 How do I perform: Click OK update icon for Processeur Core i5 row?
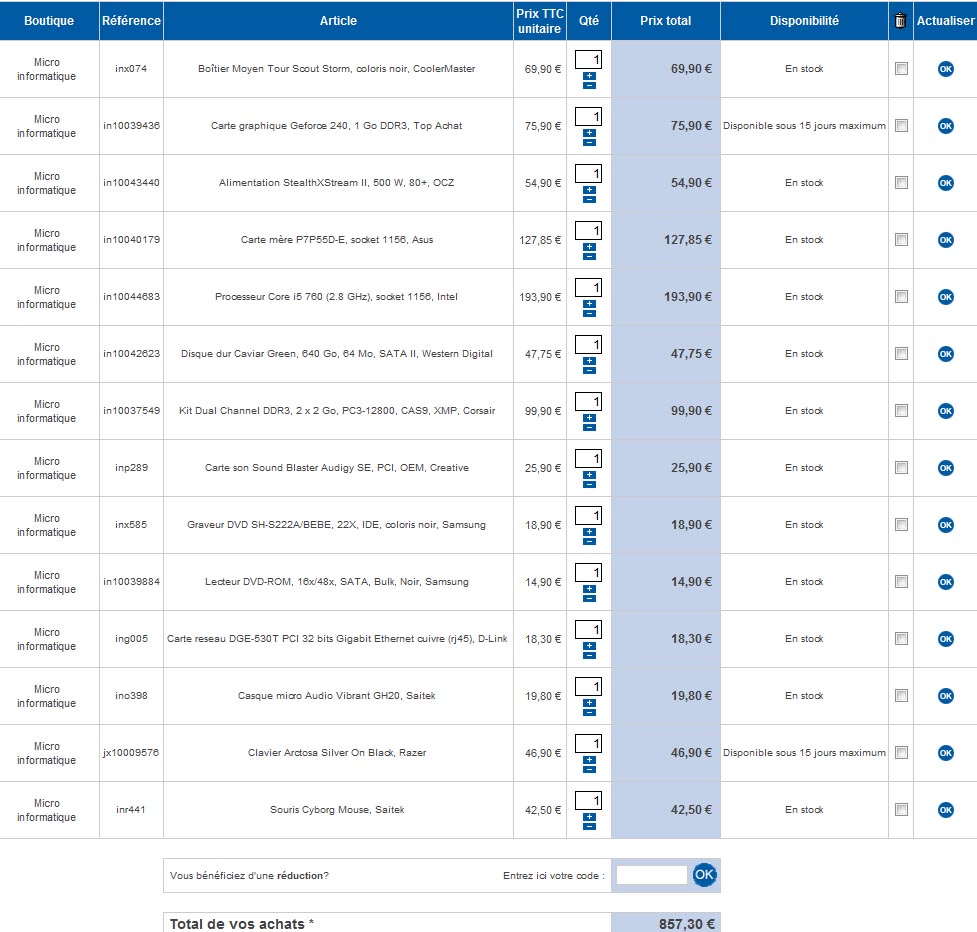pos(945,297)
